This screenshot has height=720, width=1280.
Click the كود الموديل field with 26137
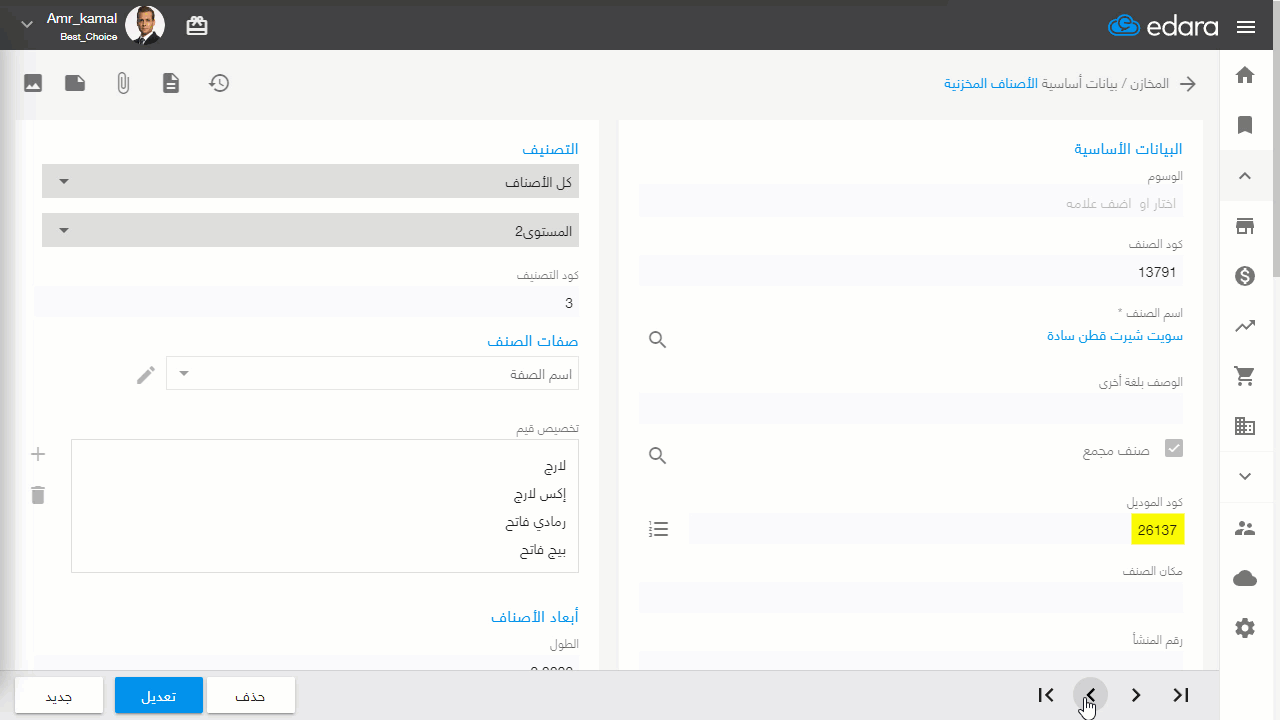[937, 530]
